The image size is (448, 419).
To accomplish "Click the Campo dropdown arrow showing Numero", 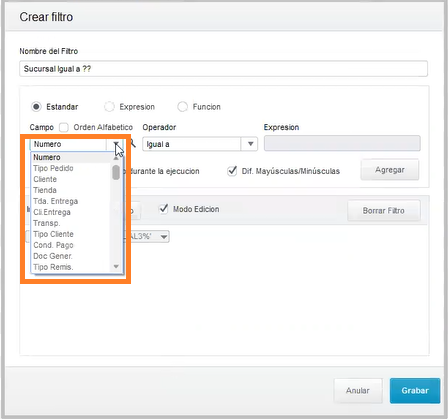I will (115, 144).
